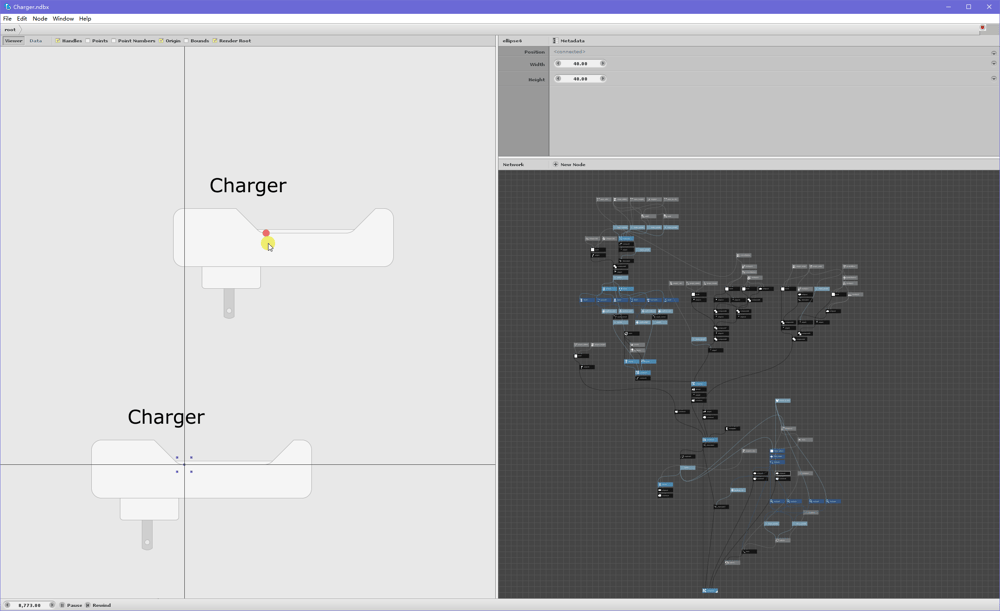Screen dimensions: 1000x611
Task: Switch to the Data tab
Action: tap(36, 41)
